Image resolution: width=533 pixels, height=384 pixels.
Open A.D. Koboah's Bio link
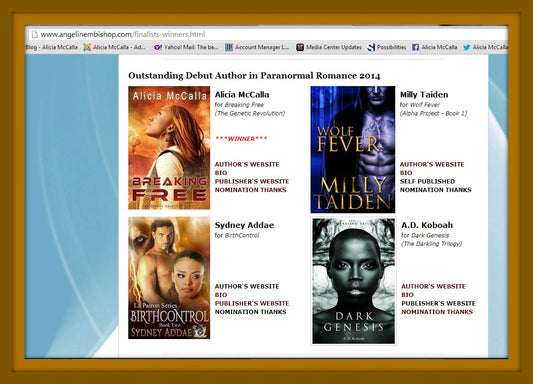tap(407, 295)
